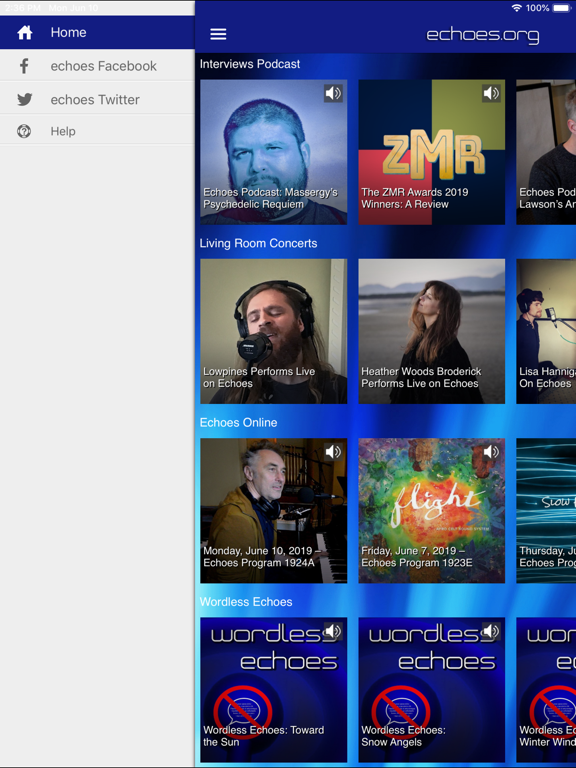Viewport: 576px width, 768px height.
Task: Open echoes Twitter menu item
Action: (97, 99)
